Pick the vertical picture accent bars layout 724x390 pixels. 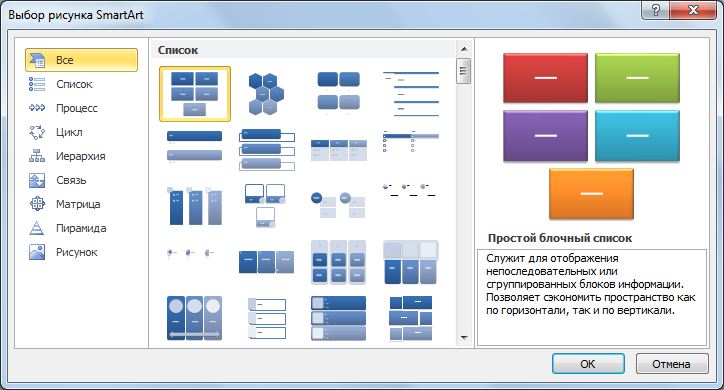coord(338,318)
